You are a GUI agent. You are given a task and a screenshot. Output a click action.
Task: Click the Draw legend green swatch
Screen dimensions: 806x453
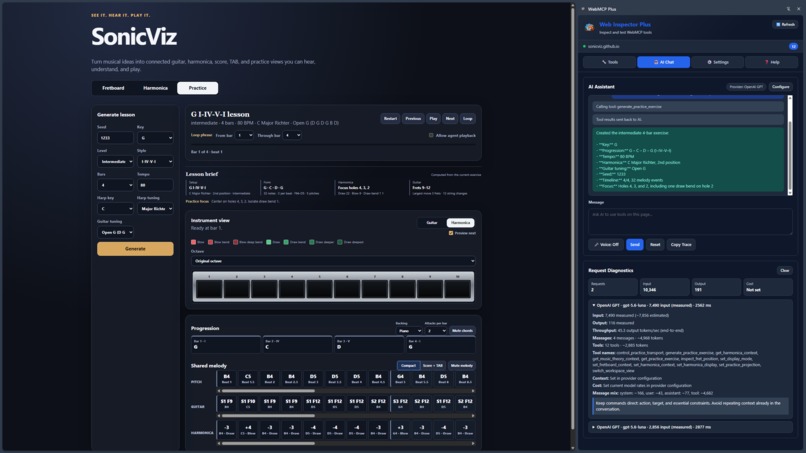pyautogui.click(x=269, y=242)
